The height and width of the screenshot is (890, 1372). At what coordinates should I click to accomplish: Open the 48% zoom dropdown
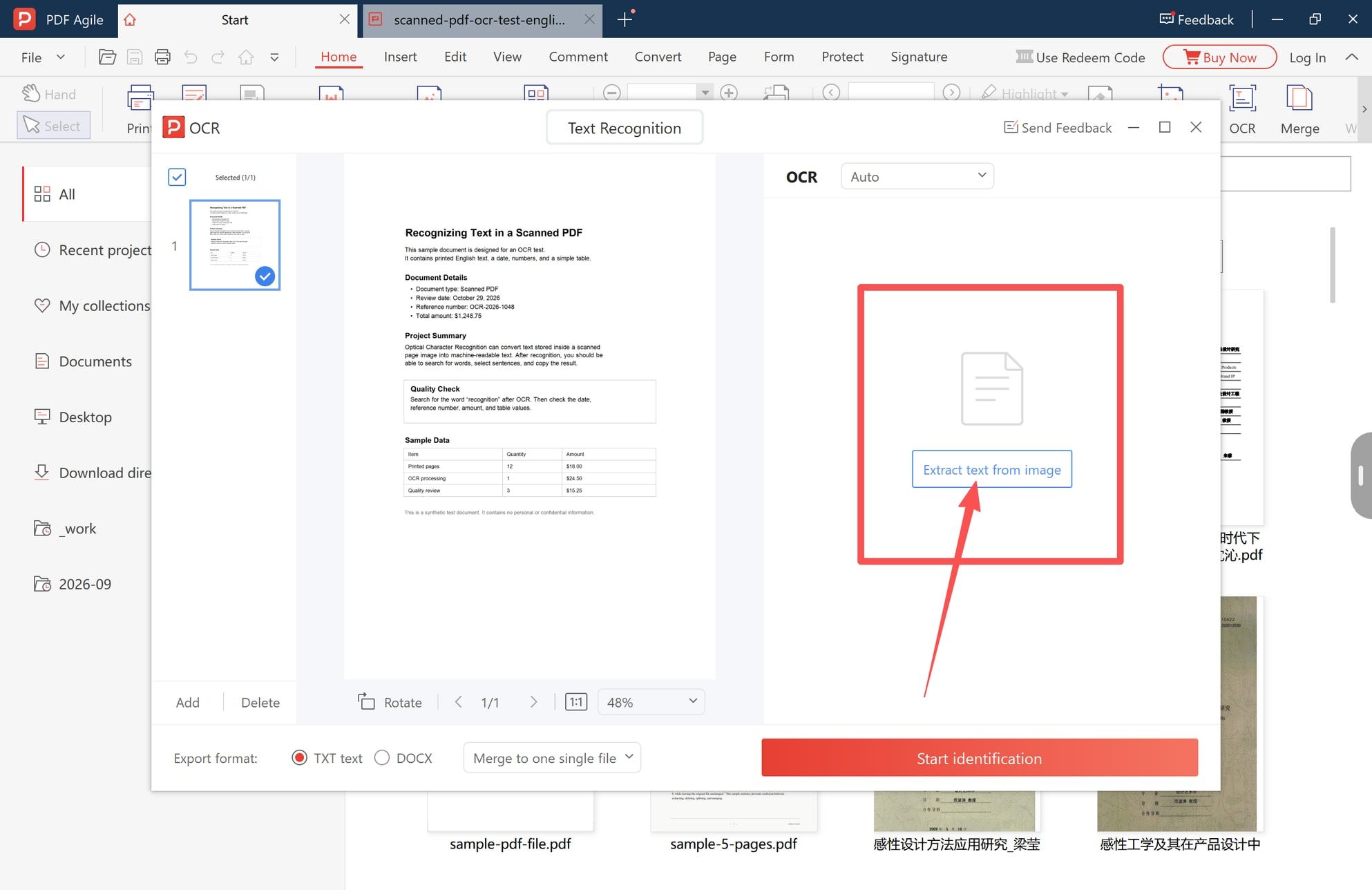click(651, 702)
